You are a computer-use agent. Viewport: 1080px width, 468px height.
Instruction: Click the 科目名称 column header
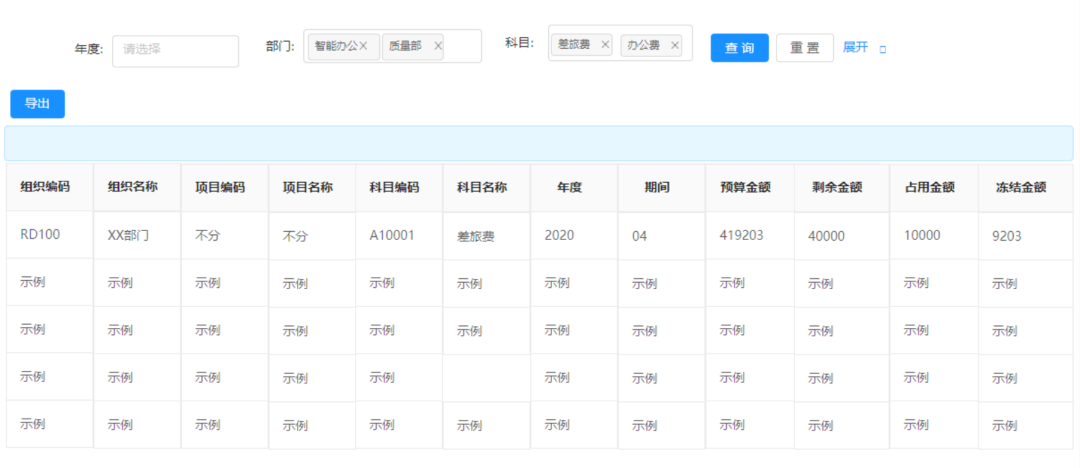[482, 187]
